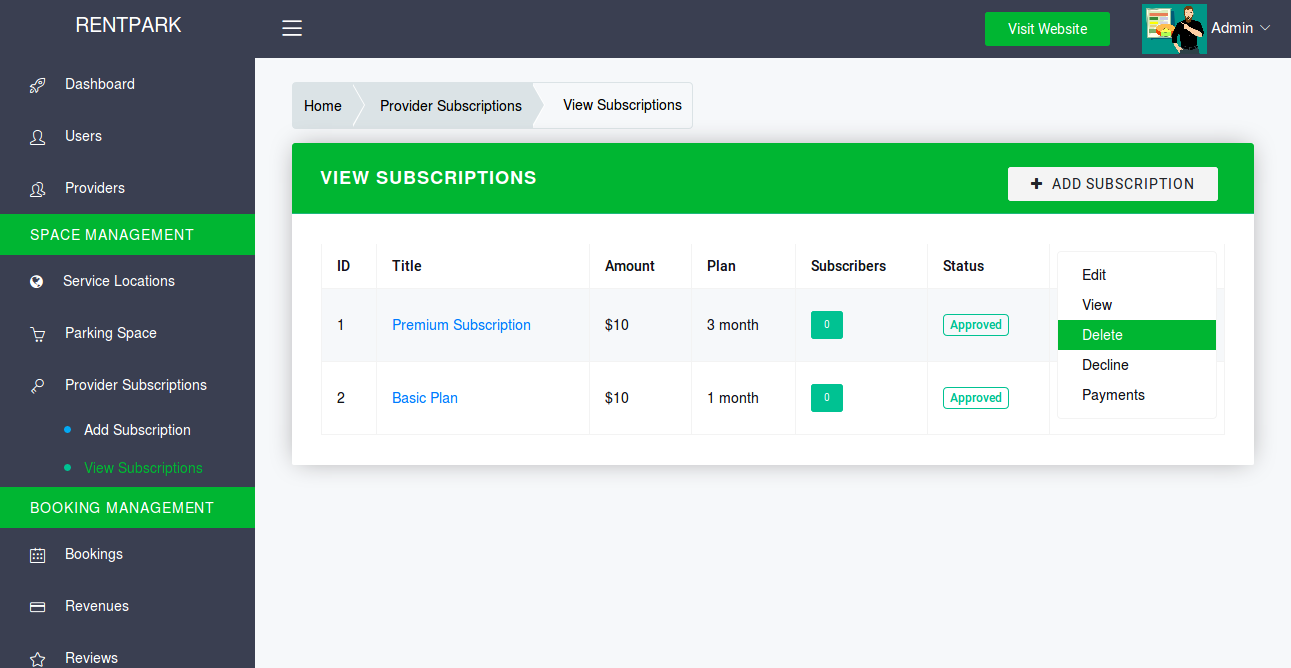Open the Basic Plan link

click(x=425, y=398)
